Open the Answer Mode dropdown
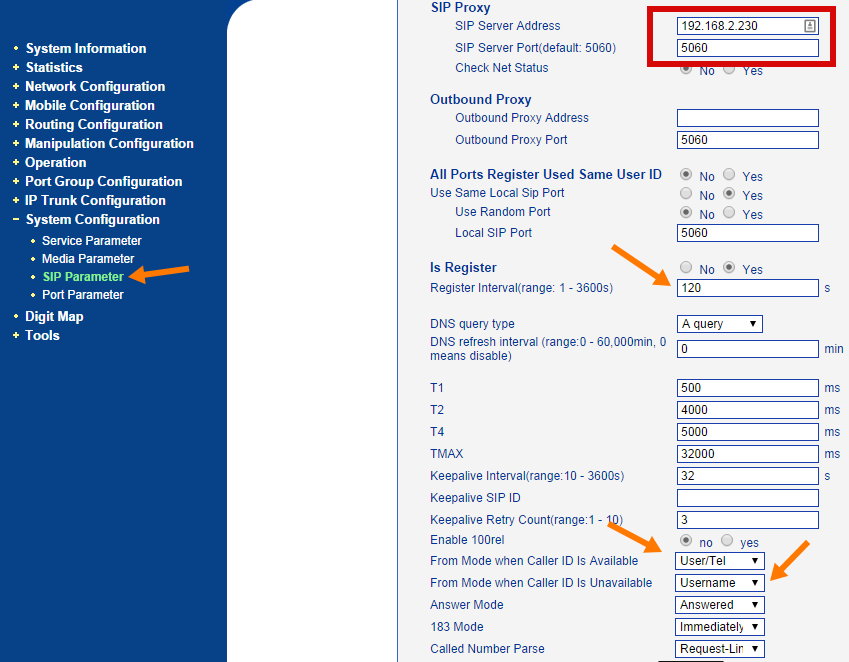849x662 pixels. pos(720,605)
